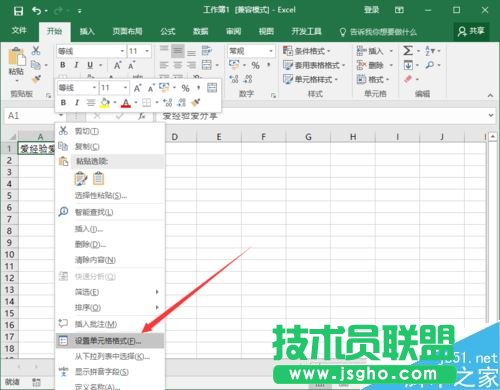Click the mini toolbar borders icon
Viewport: 500px width, 390px height.
tap(146, 102)
